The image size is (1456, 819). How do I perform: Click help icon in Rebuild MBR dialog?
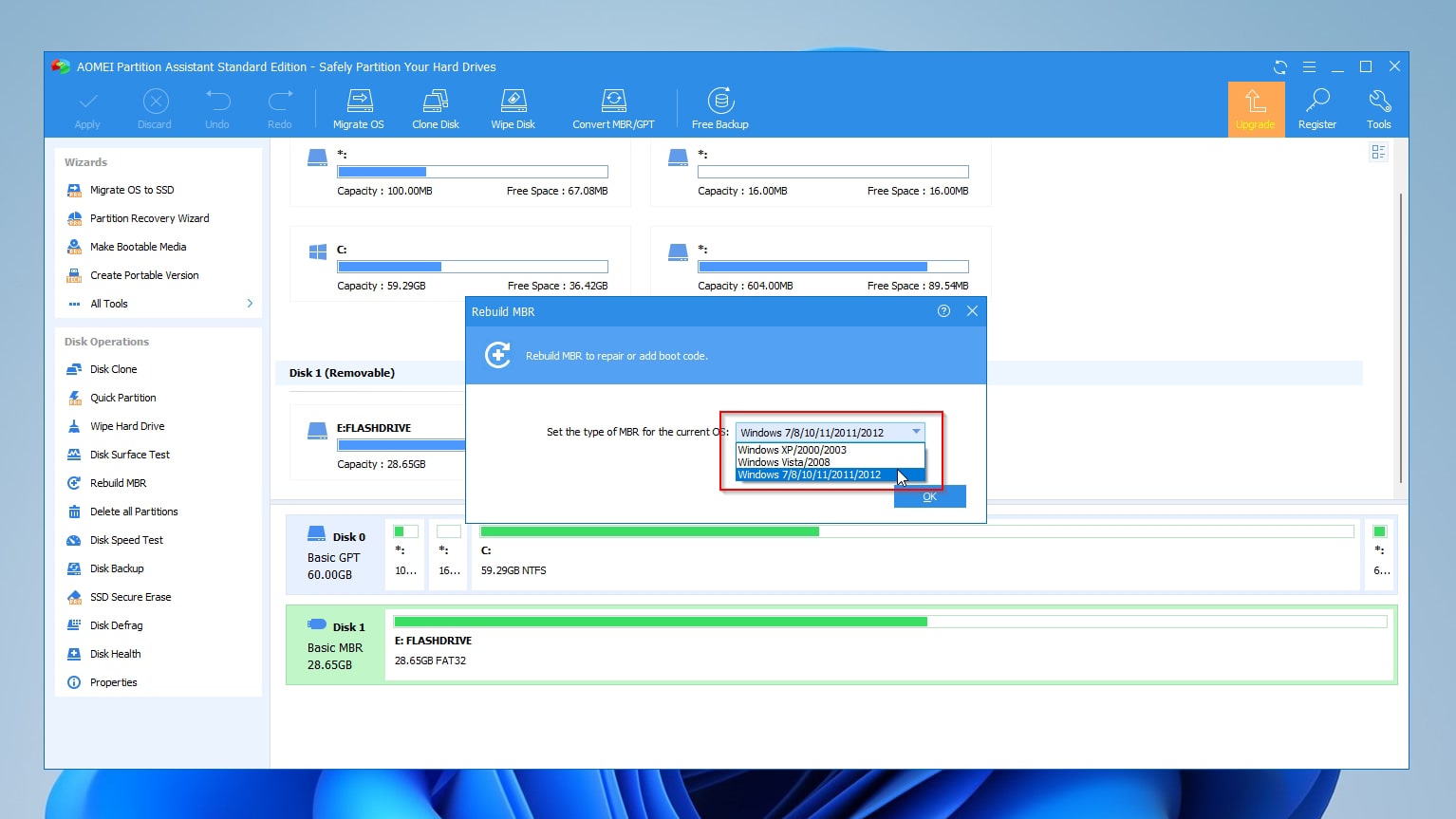point(943,311)
